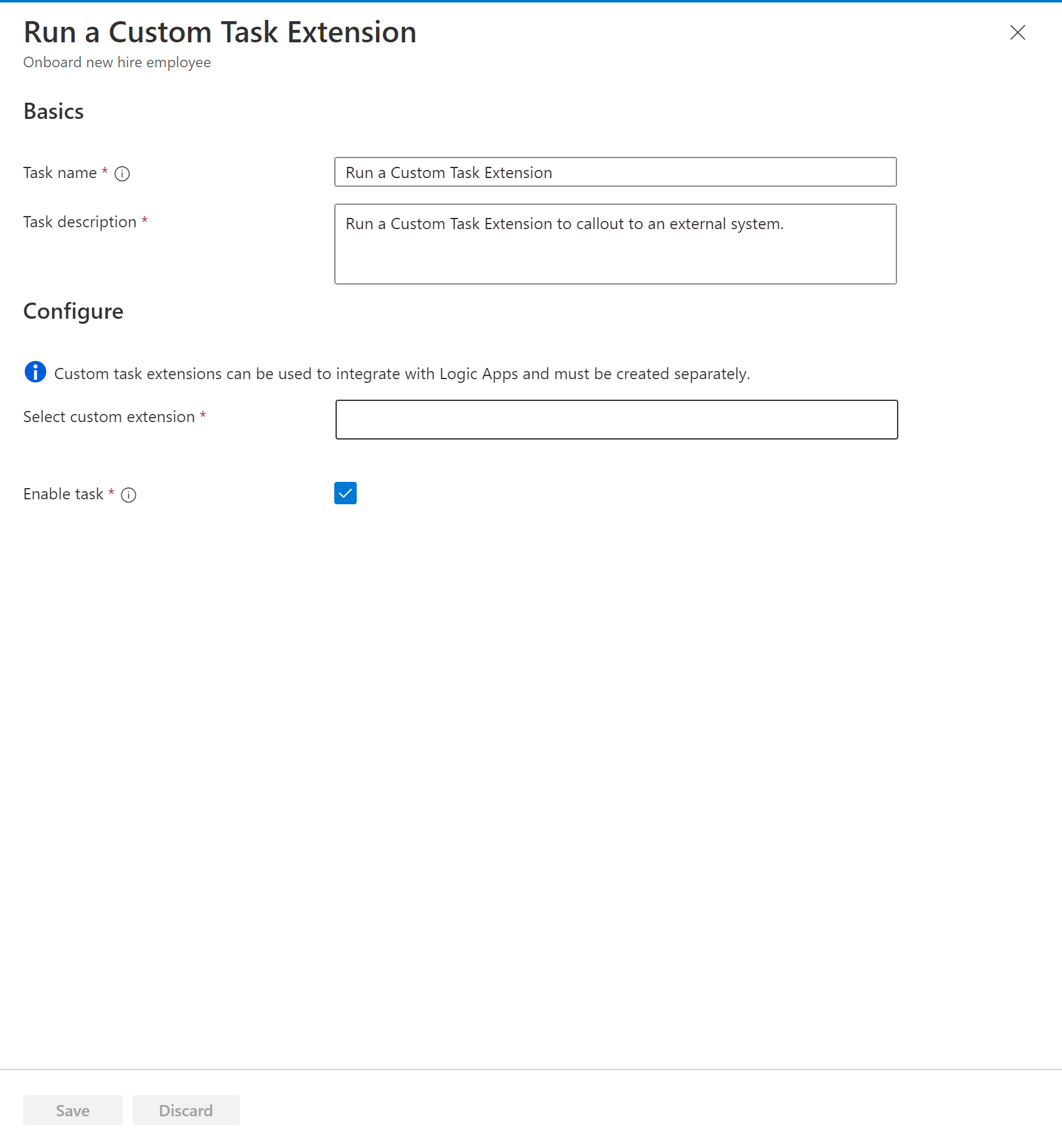The image size is (1062, 1148).
Task: Click the blue info icon in the banner
Action: (35, 372)
